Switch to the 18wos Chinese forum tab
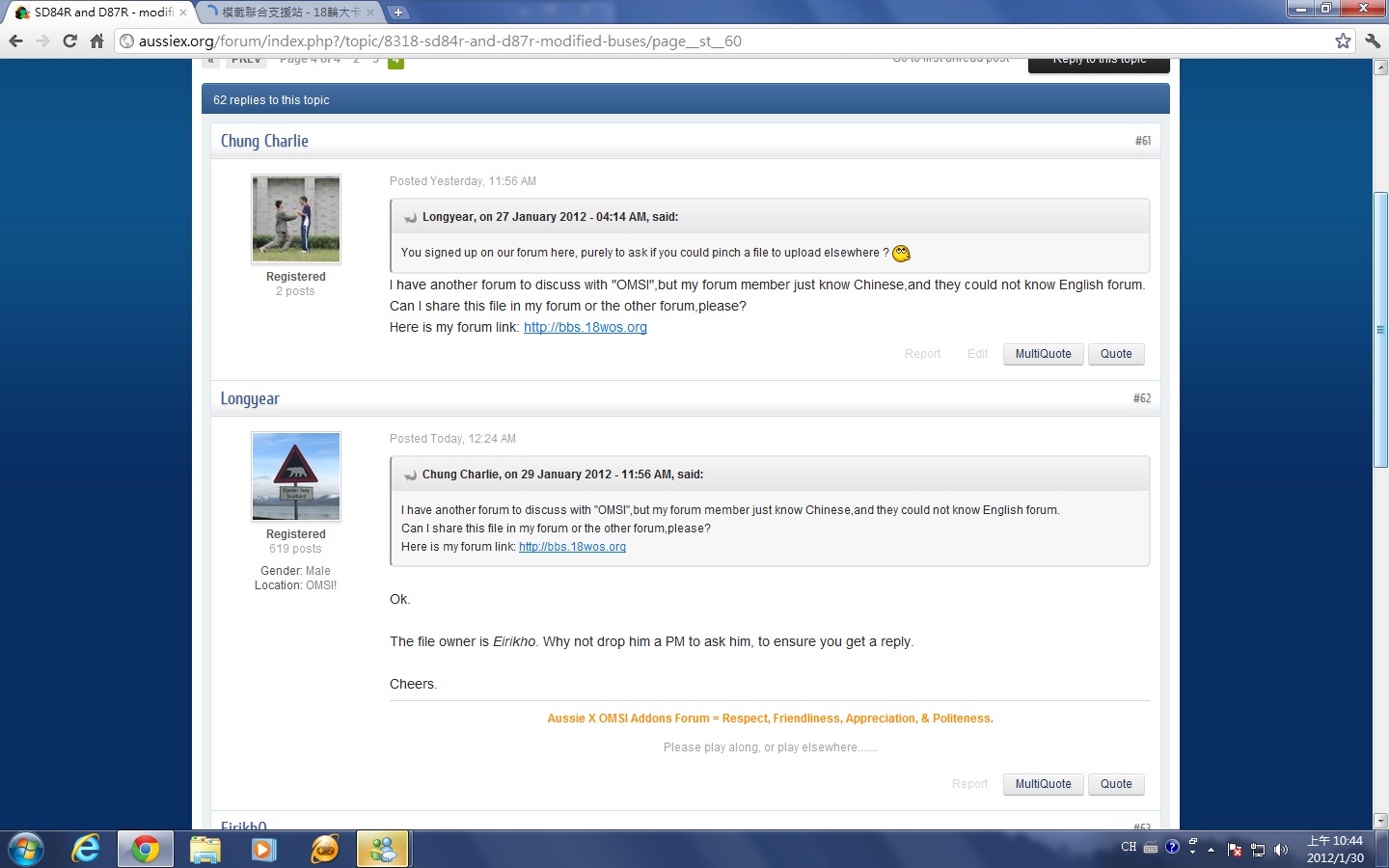 click(x=288, y=13)
